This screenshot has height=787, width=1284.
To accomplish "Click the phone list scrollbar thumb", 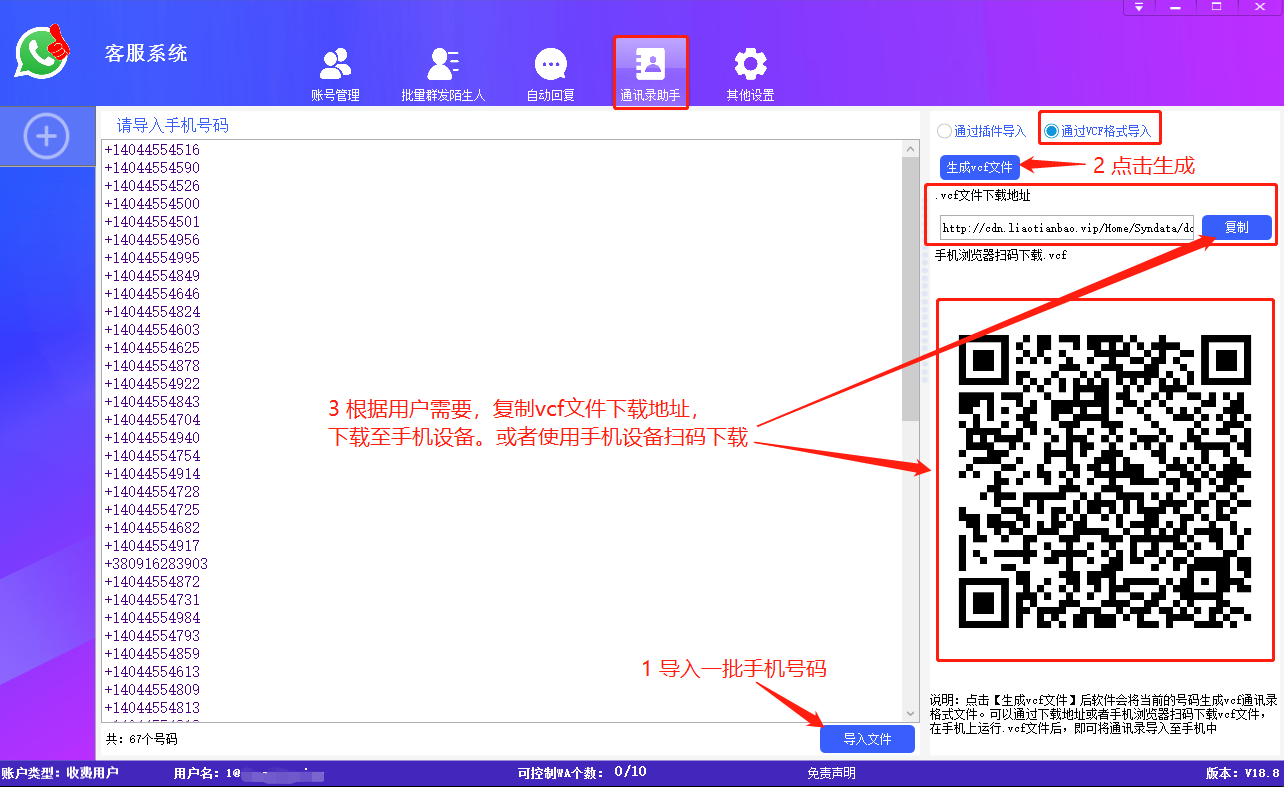I will (x=910, y=288).
